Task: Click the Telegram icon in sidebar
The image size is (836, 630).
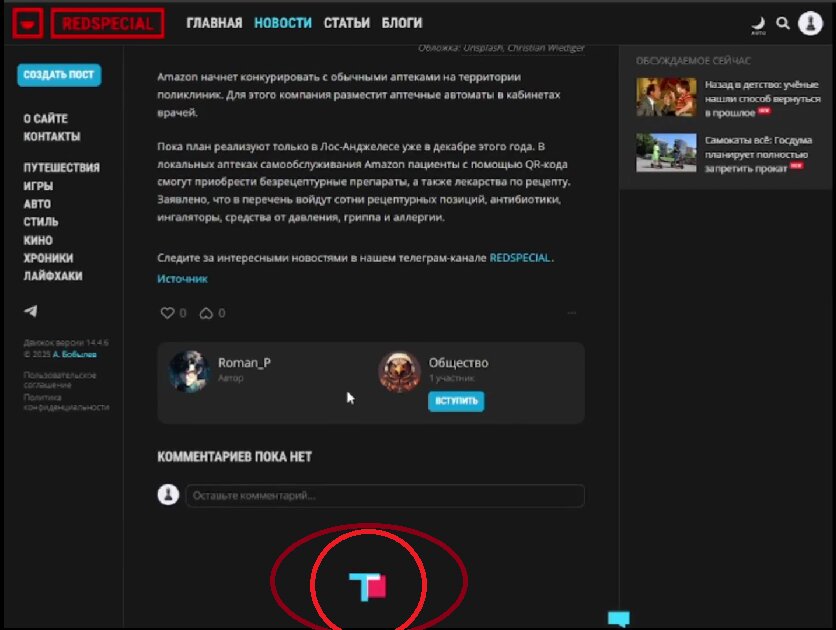Action: (31, 311)
